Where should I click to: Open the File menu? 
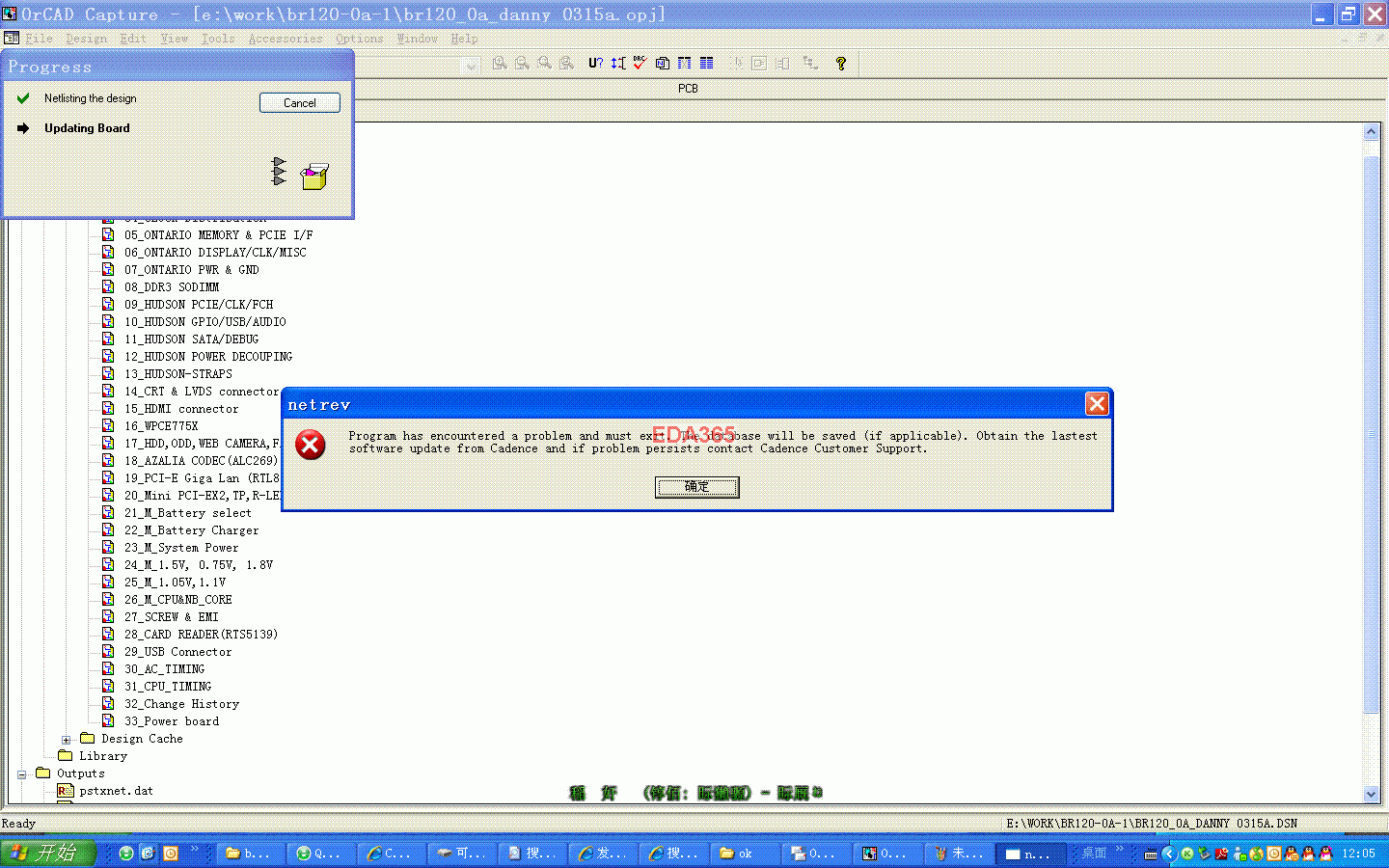tap(39, 39)
